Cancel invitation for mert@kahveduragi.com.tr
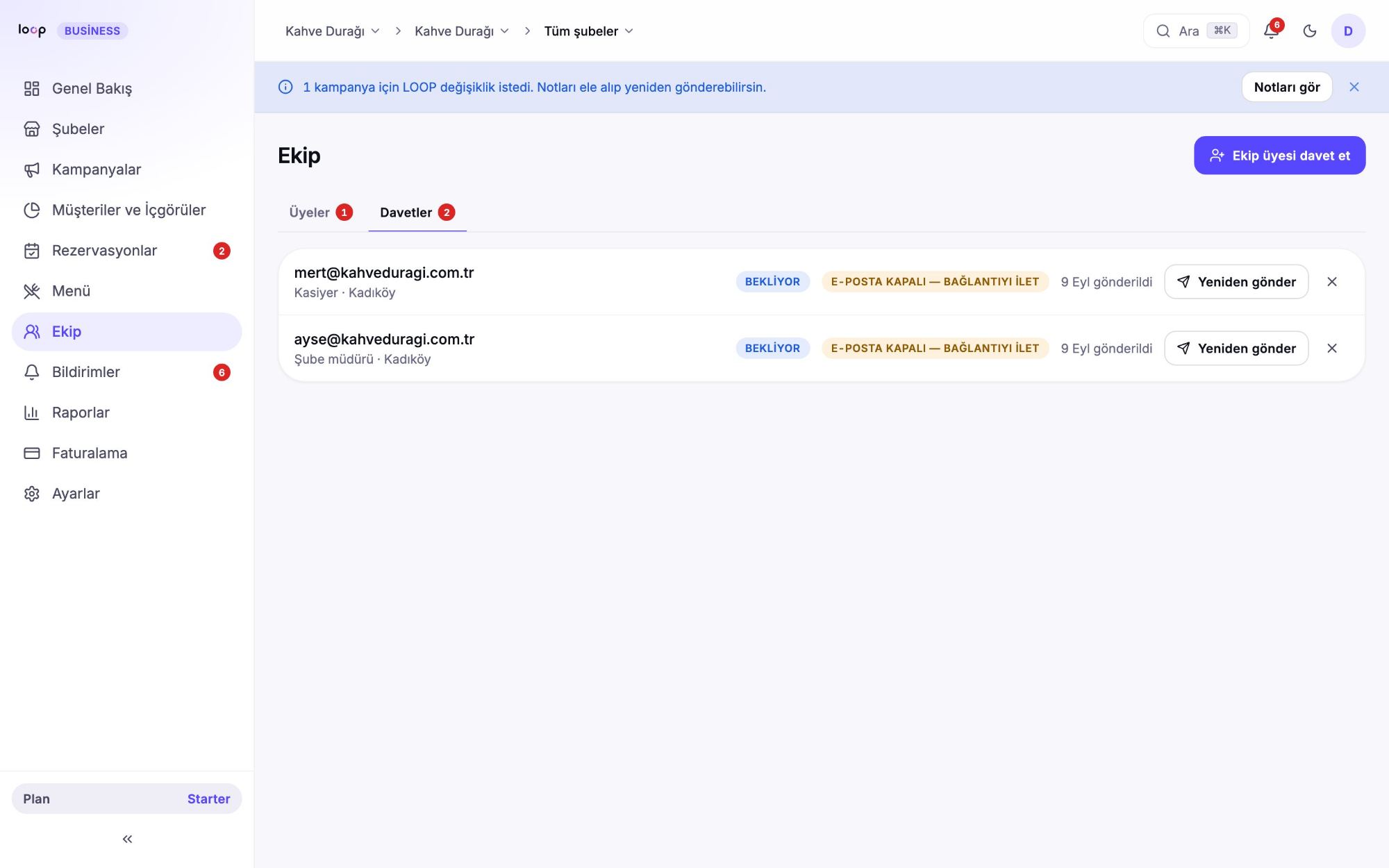The width and height of the screenshot is (1389, 868). pos(1332,282)
